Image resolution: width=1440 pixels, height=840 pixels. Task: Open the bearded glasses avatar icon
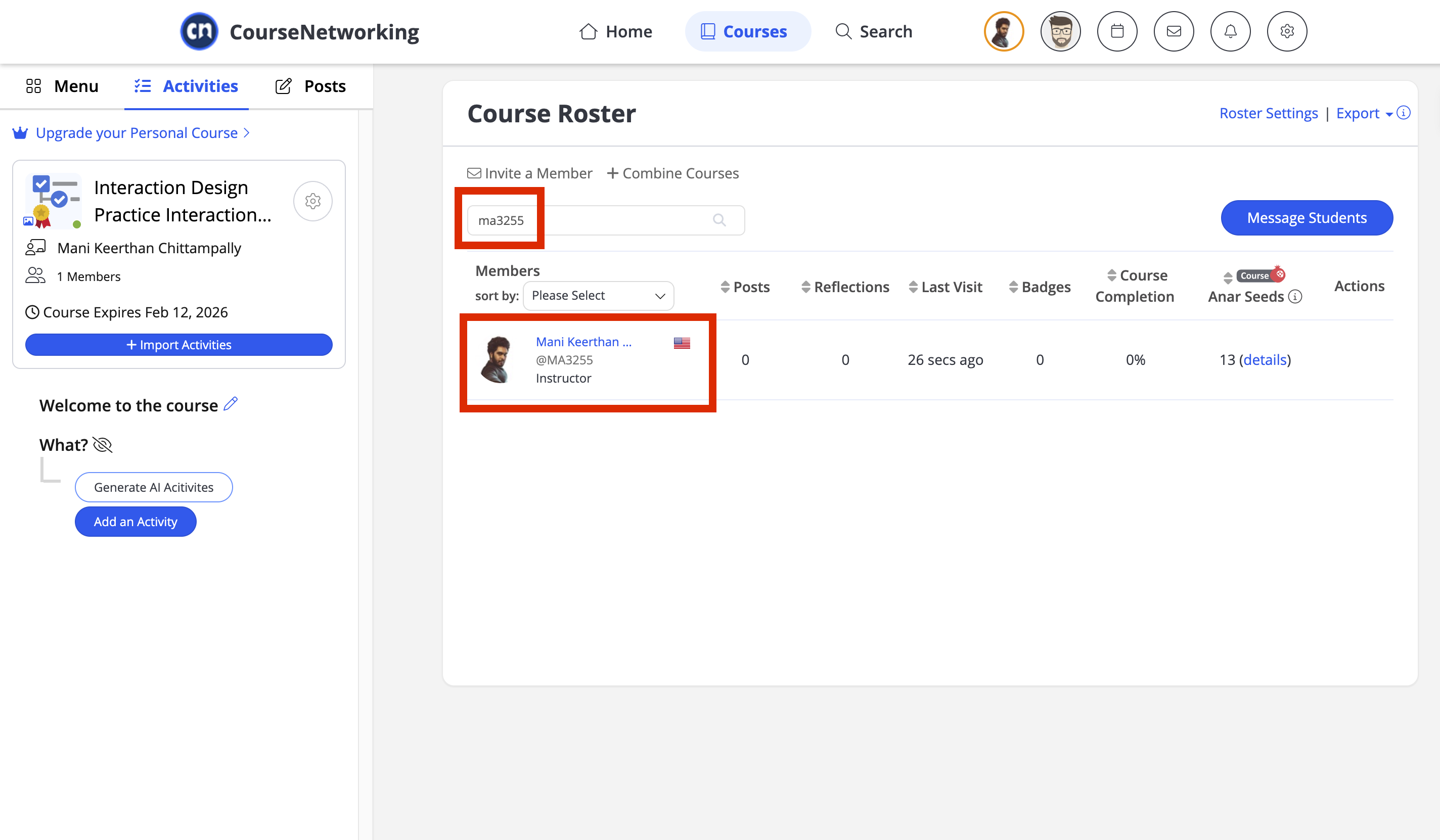1060,31
